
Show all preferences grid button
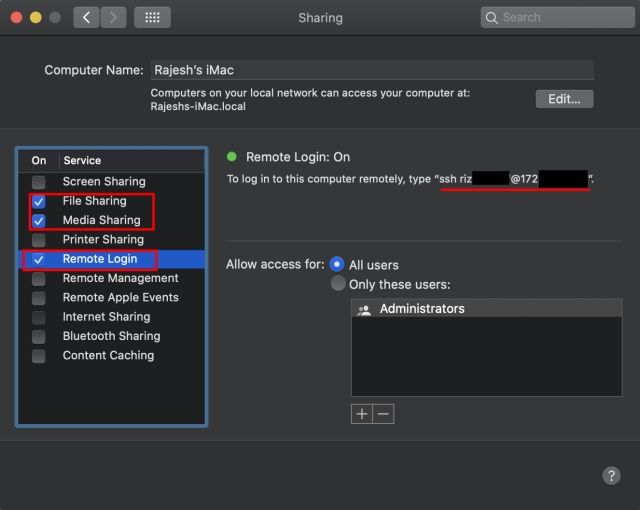click(x=152, y=18)
